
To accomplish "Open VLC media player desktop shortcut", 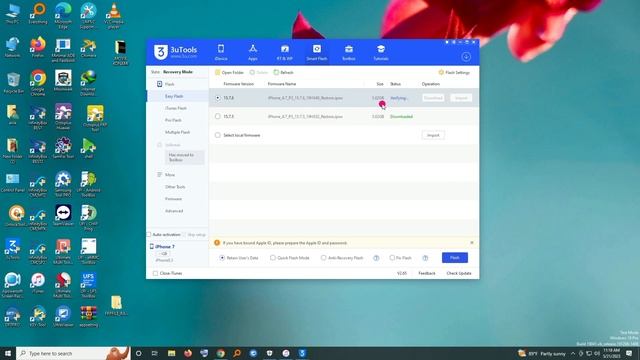I will click(113, 16).
